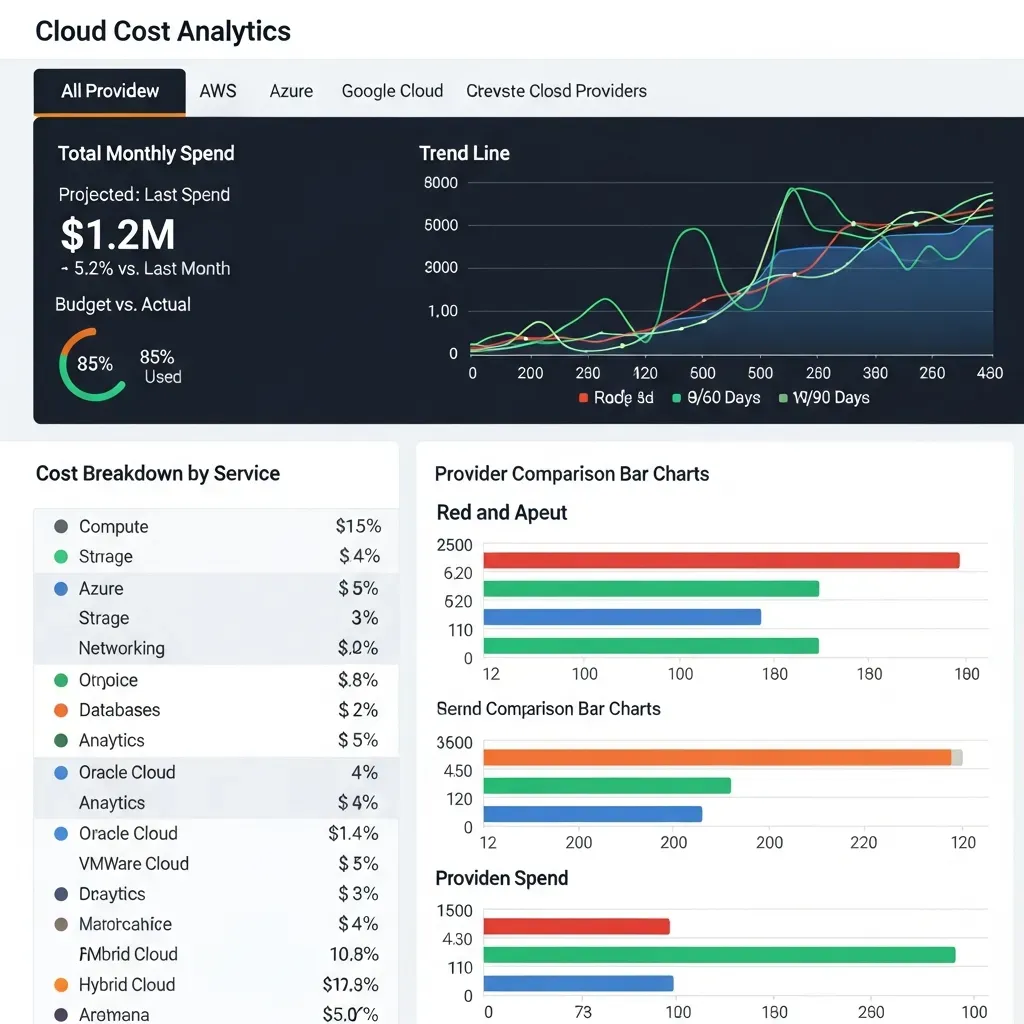Click the blue bar in Providen Spend chart
The image size is (1024, 1024).
click(x=579, y=984)
